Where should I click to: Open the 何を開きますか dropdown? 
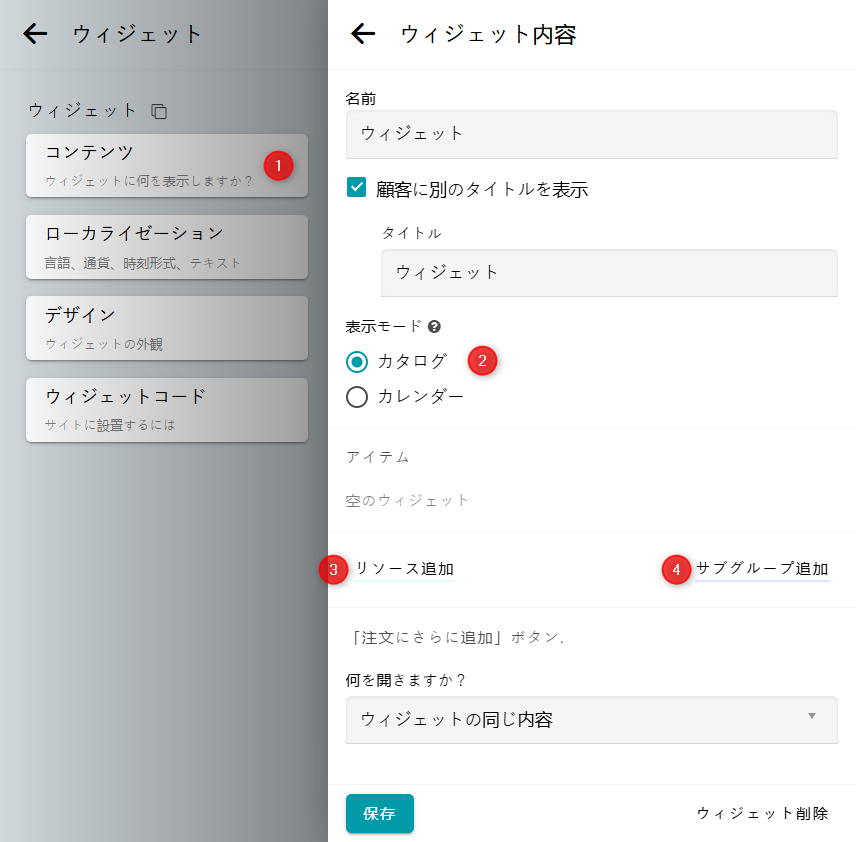590,720
